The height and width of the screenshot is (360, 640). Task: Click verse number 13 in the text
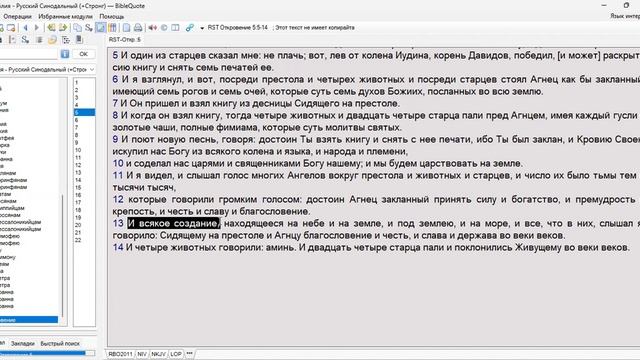click(118, 223)
